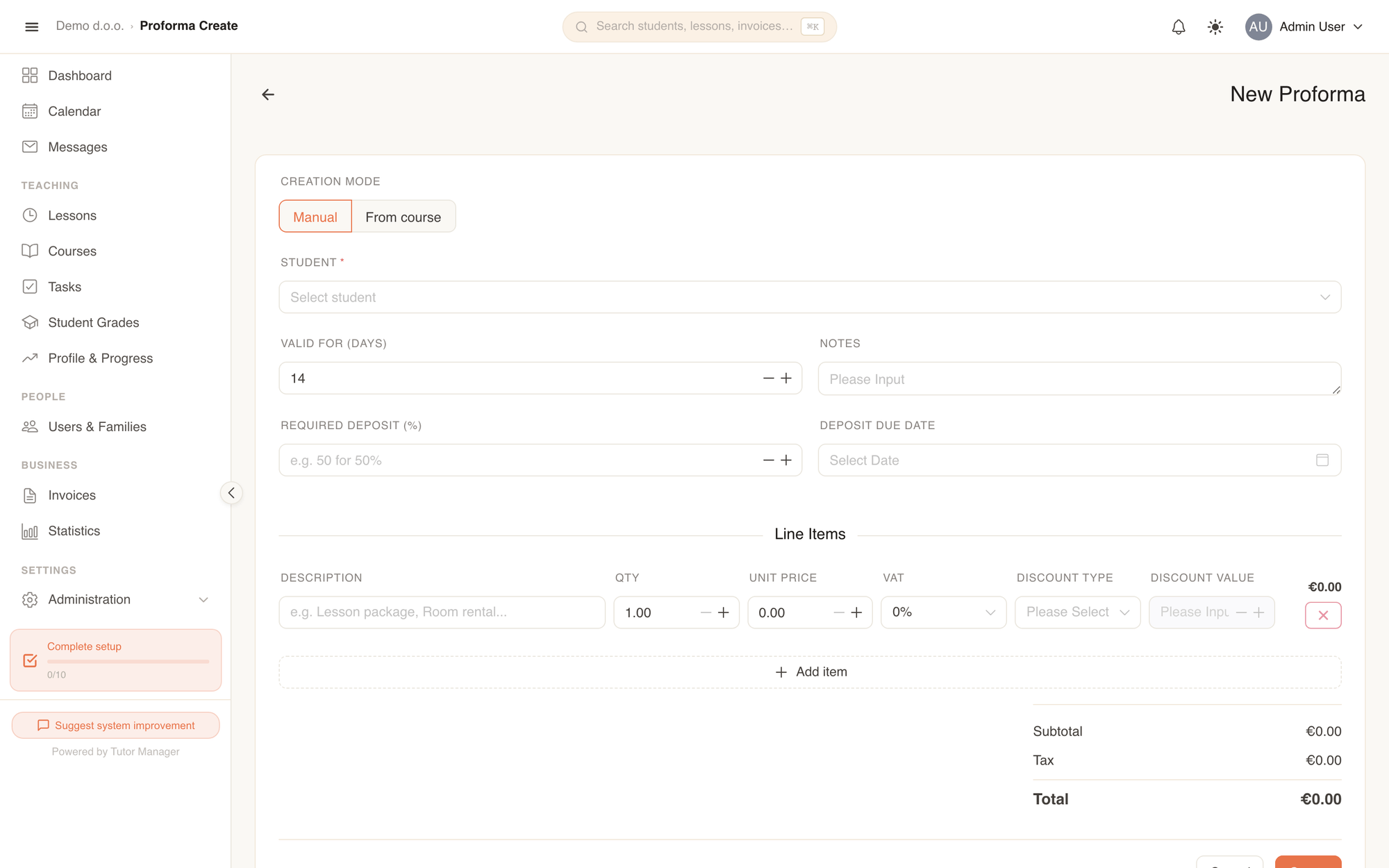This screenshot has height=868, width=1389.
Task: Click Demo d.o.o. breadcrumb link
Action: click(90, 26)
